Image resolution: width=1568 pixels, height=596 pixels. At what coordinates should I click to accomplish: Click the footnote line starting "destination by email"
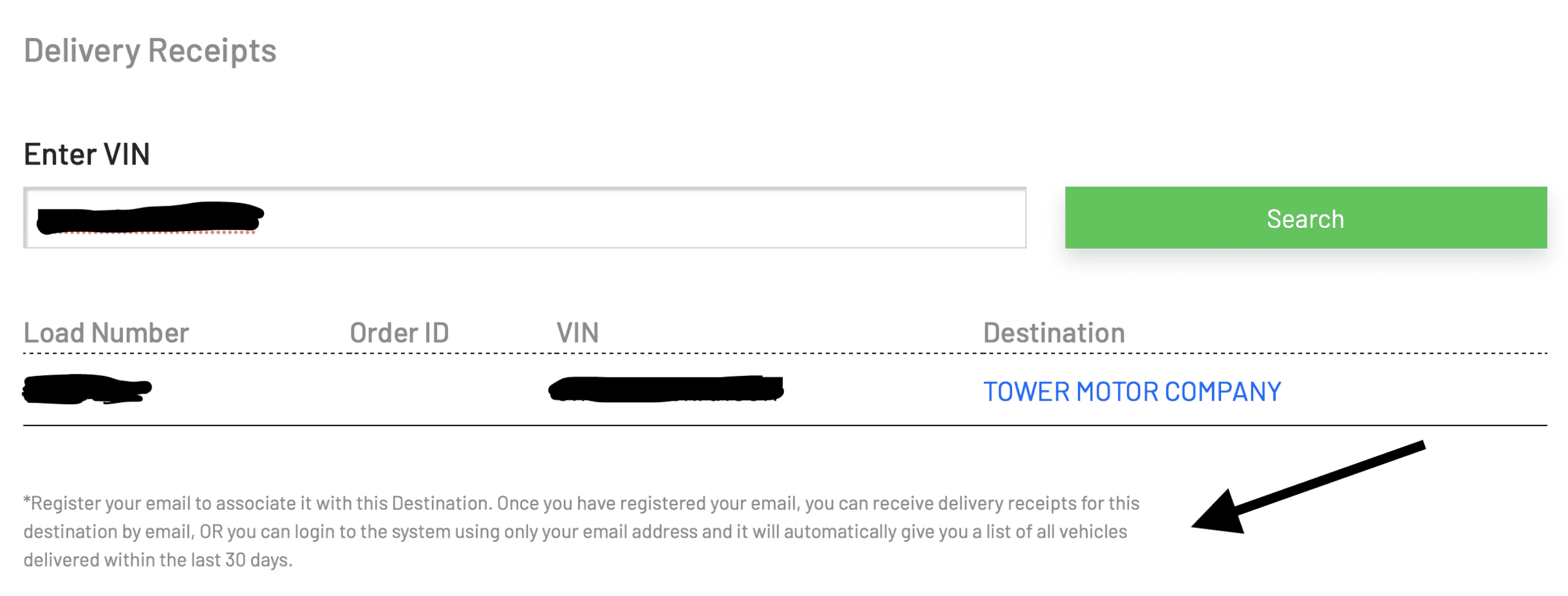(x=575, y=532)
